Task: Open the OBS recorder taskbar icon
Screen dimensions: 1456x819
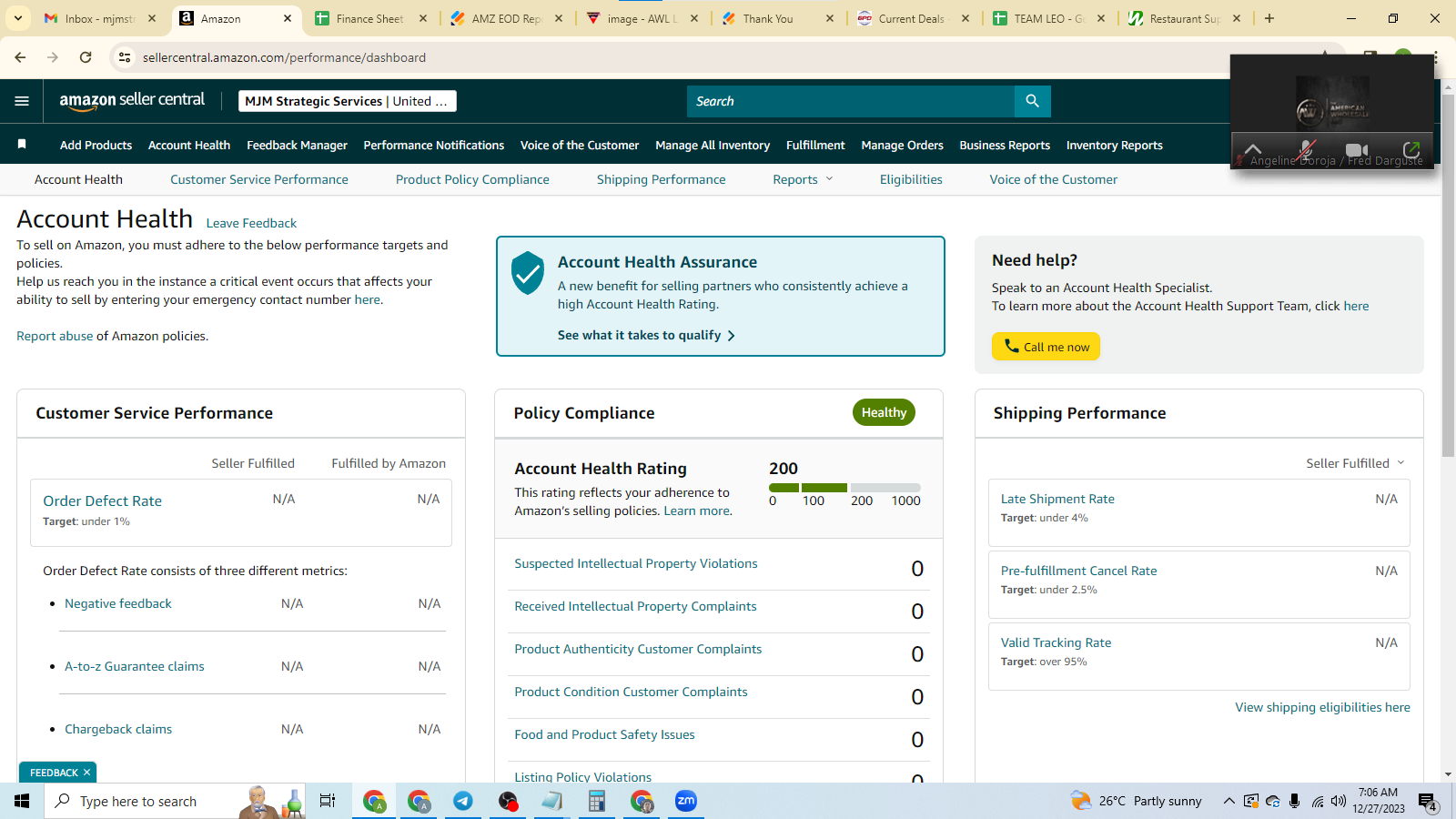Action: pos(508,801)
